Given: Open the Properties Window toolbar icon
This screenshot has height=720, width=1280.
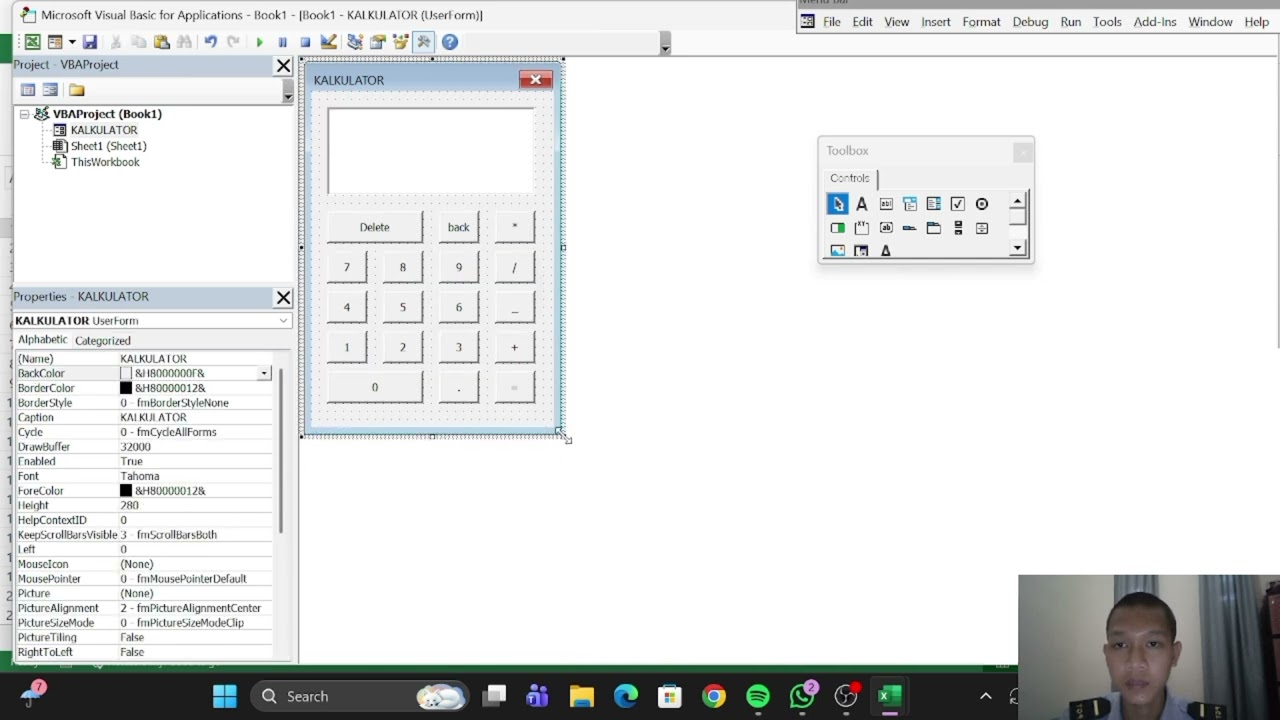Looking at the screenshot, I should pos(378,42).
